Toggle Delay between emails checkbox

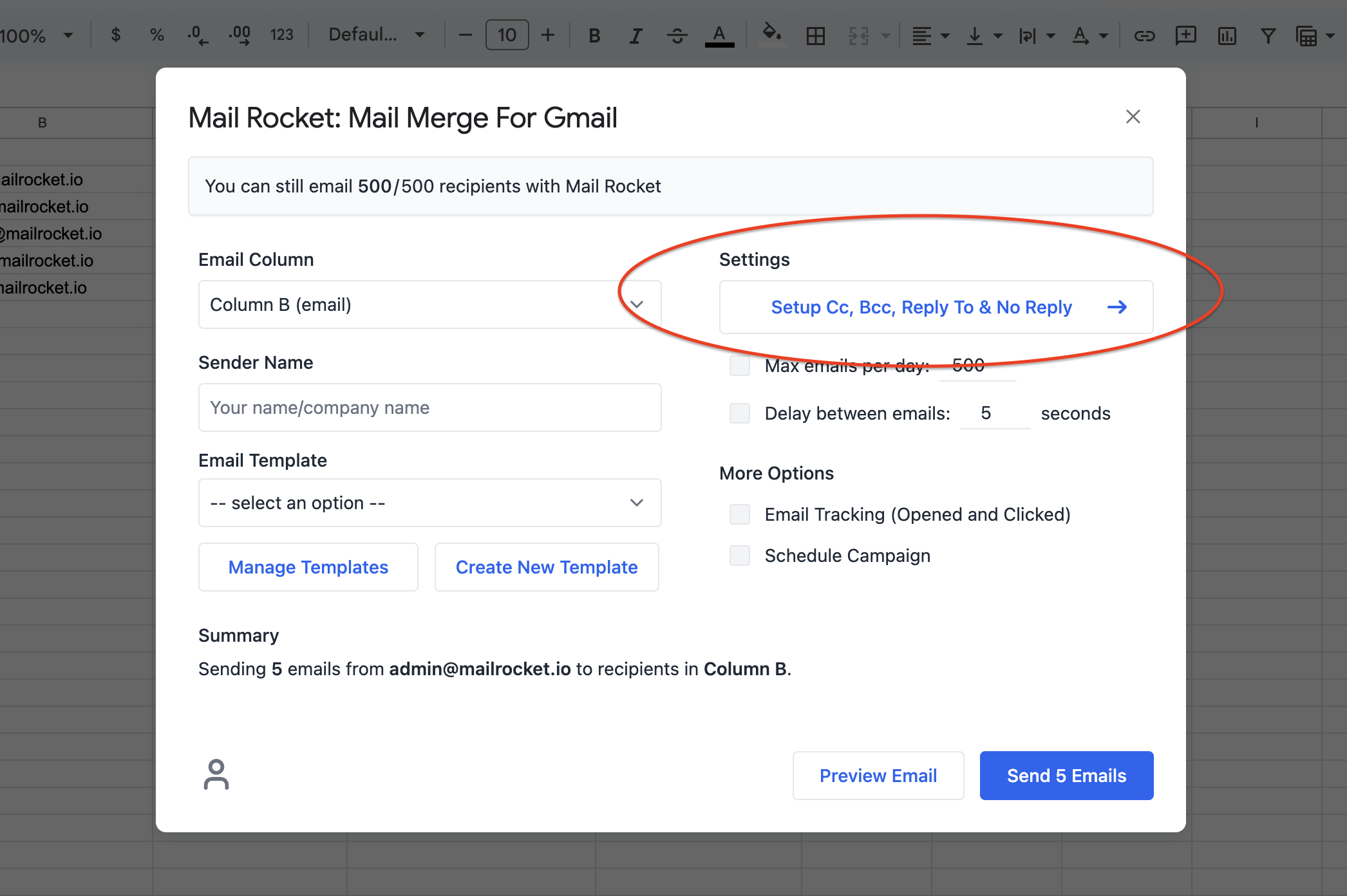point(740,413)
